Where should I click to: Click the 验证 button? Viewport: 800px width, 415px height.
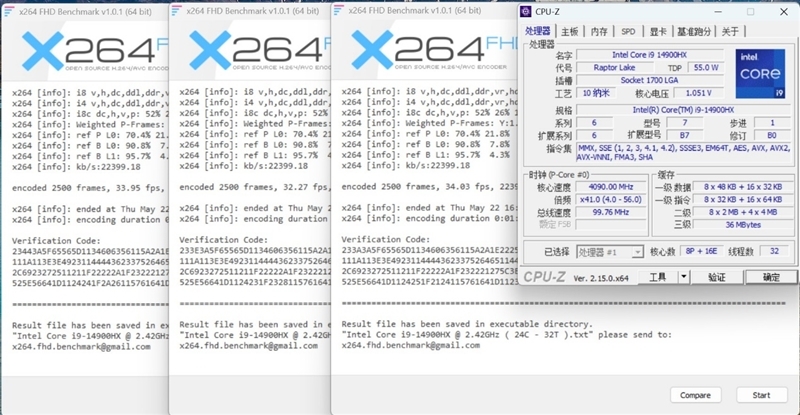(717, 277)
